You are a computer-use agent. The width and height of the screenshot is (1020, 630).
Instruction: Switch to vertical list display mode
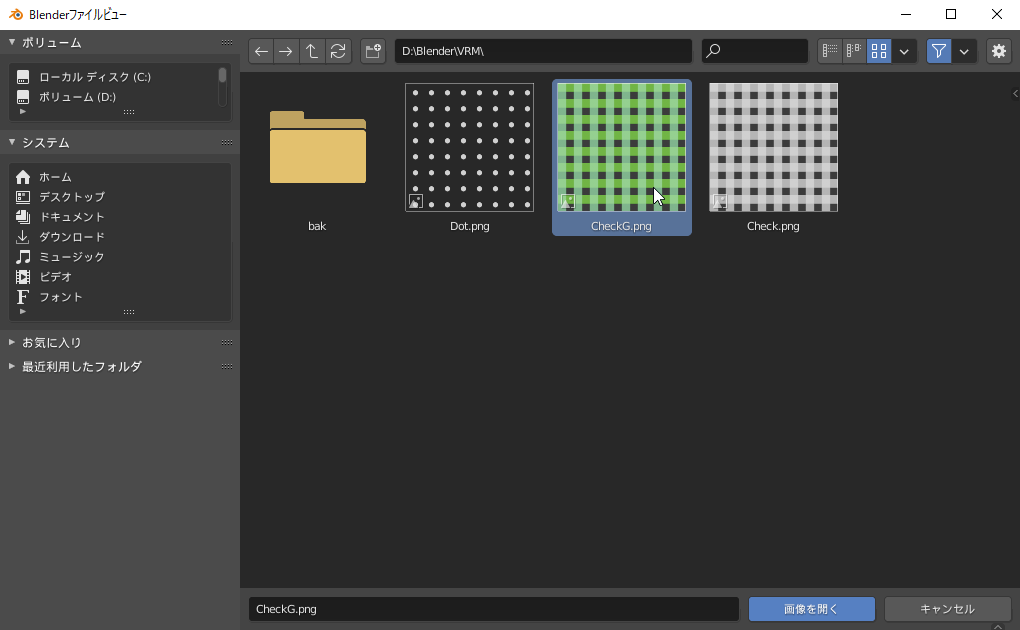829,51
